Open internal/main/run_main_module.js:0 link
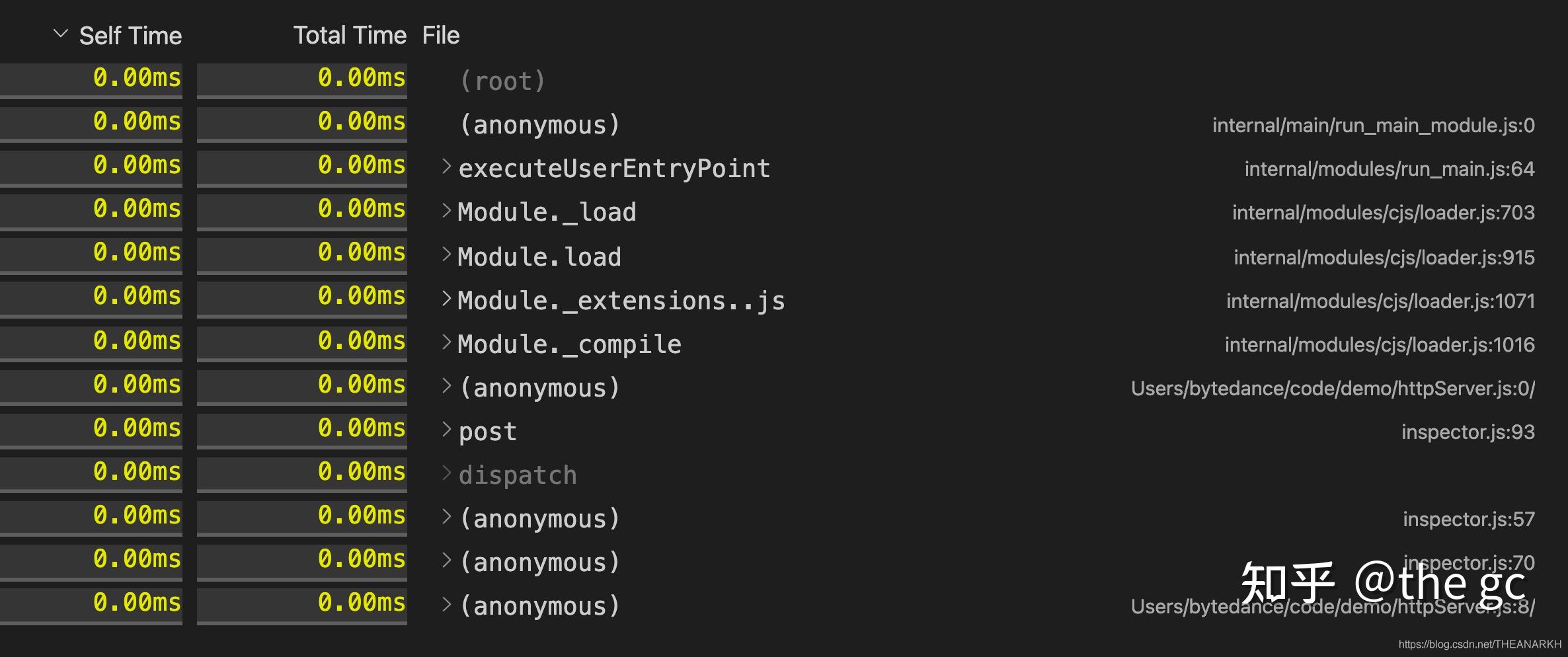 [1373, 125]
